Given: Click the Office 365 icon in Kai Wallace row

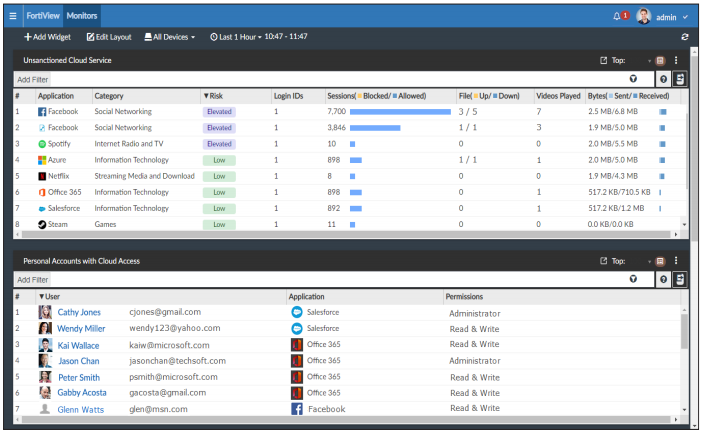Looking at the screenshot, I should (x=297, y=345).
